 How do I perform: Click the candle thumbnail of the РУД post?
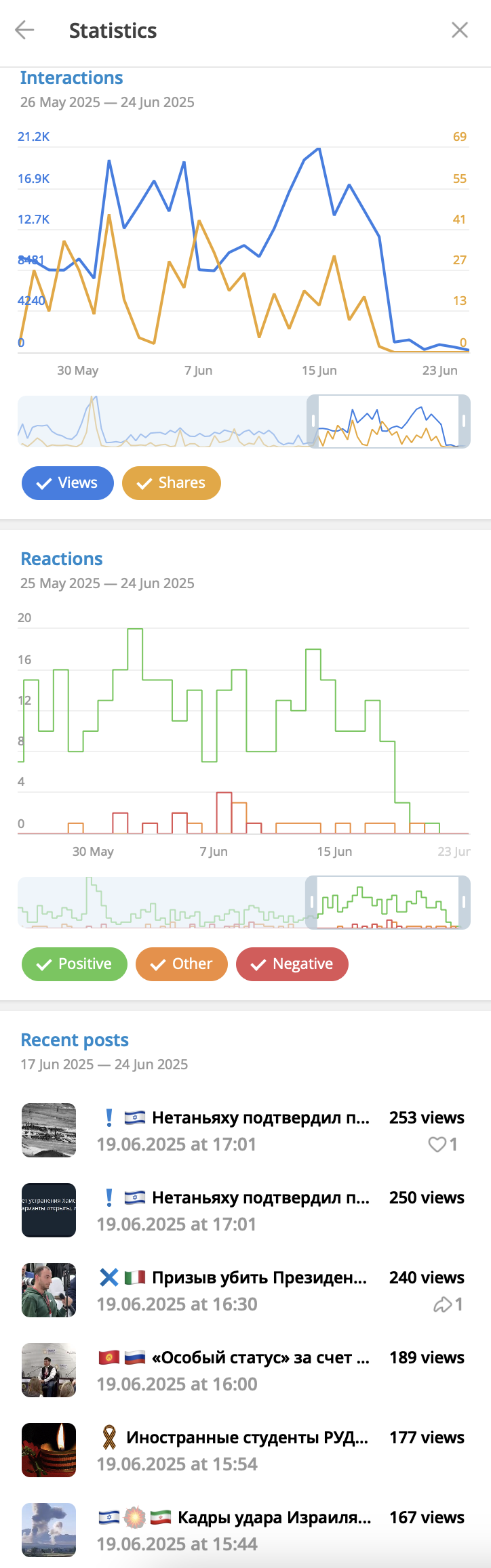(49, 1450)
